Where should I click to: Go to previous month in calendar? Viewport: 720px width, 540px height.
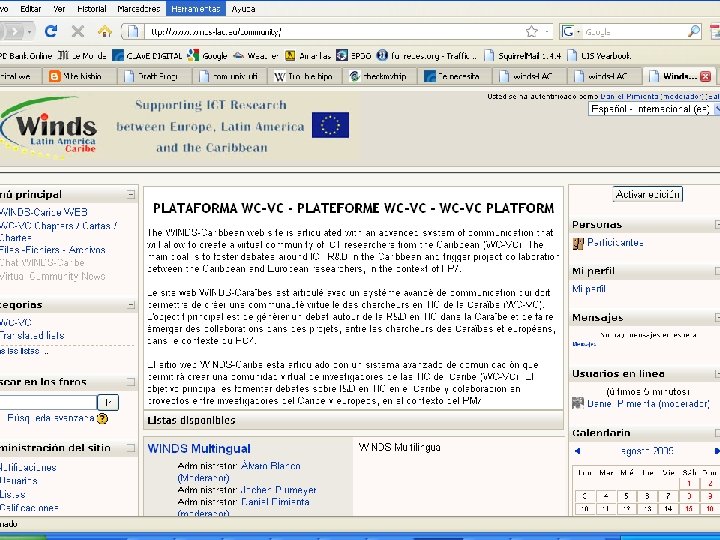pos(577,451)
